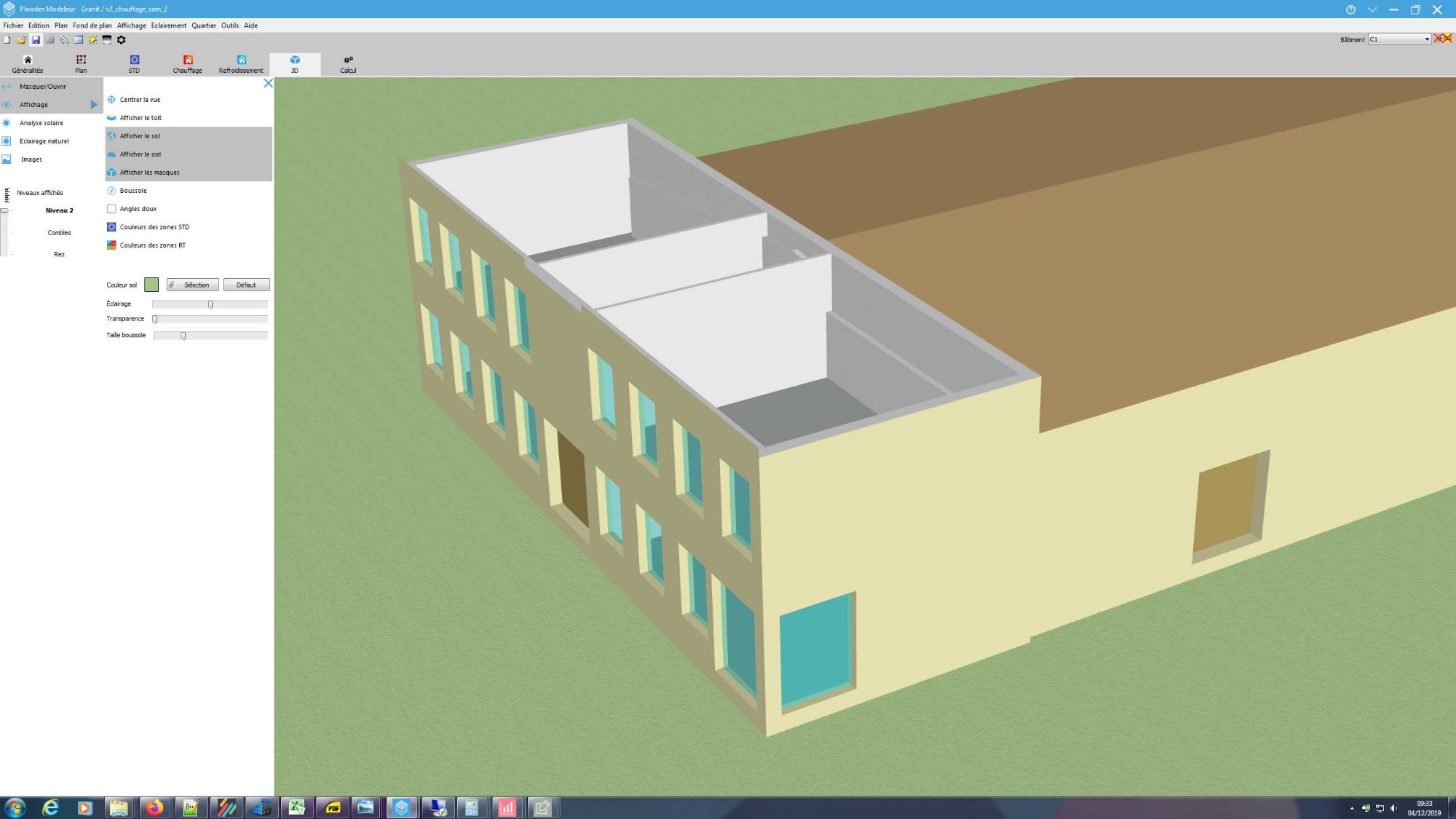This screenshot has width=1456, height=819.
Task: Click the Sélection button
Action: [x=192, y=285]
